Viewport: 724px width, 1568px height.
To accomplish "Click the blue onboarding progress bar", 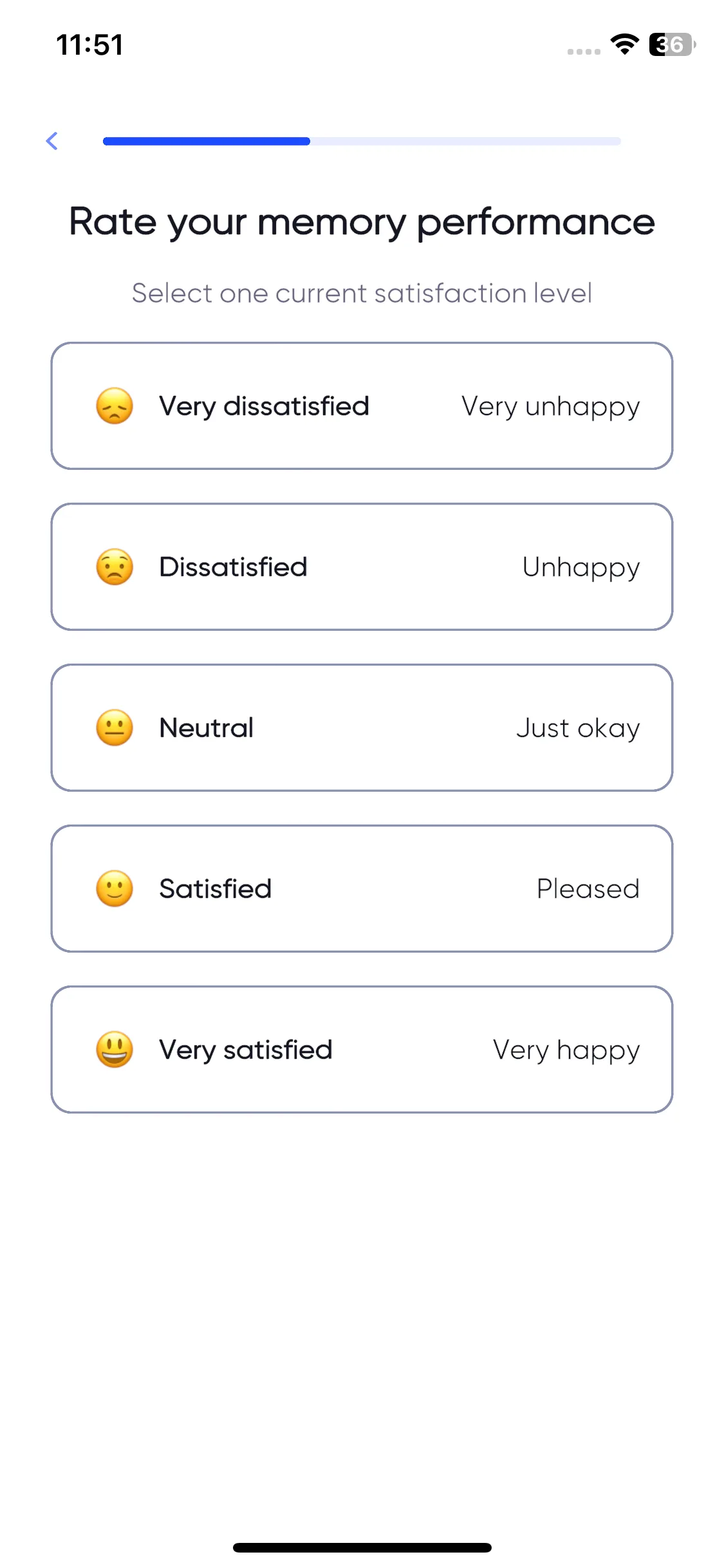I will click(x=362, y=141).
